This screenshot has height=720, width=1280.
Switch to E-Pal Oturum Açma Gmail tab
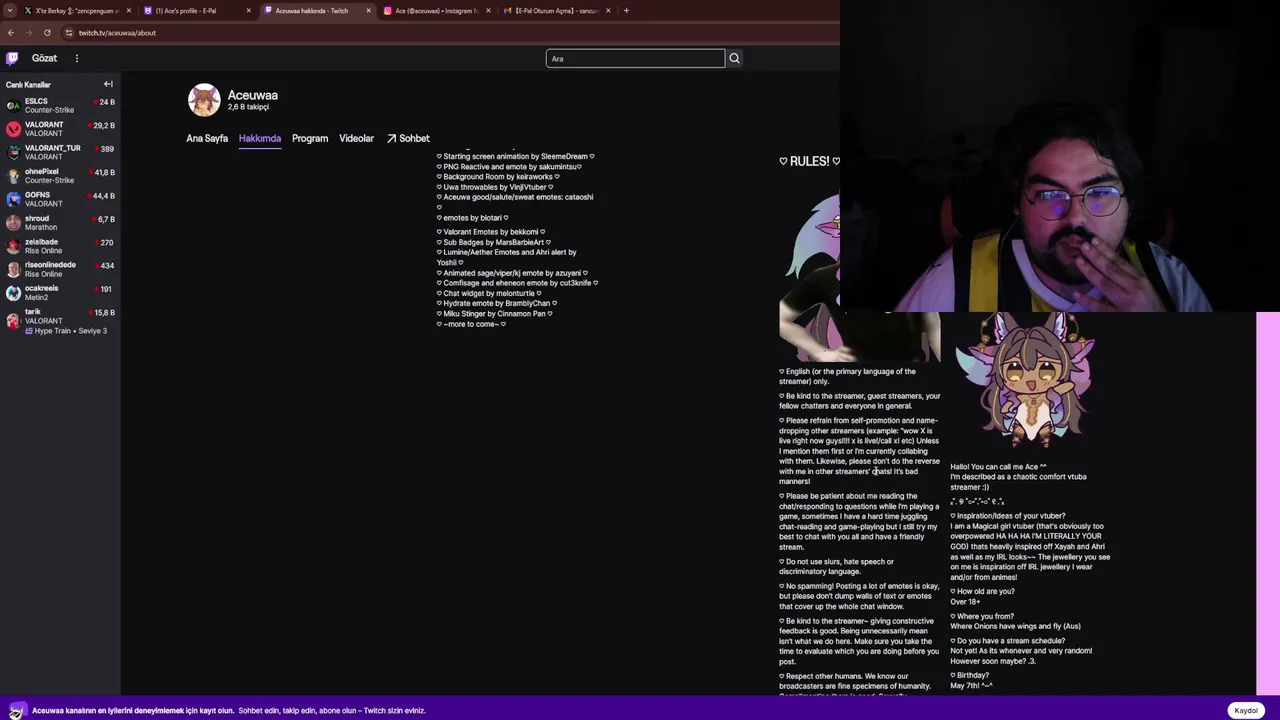tap(556, 11)
